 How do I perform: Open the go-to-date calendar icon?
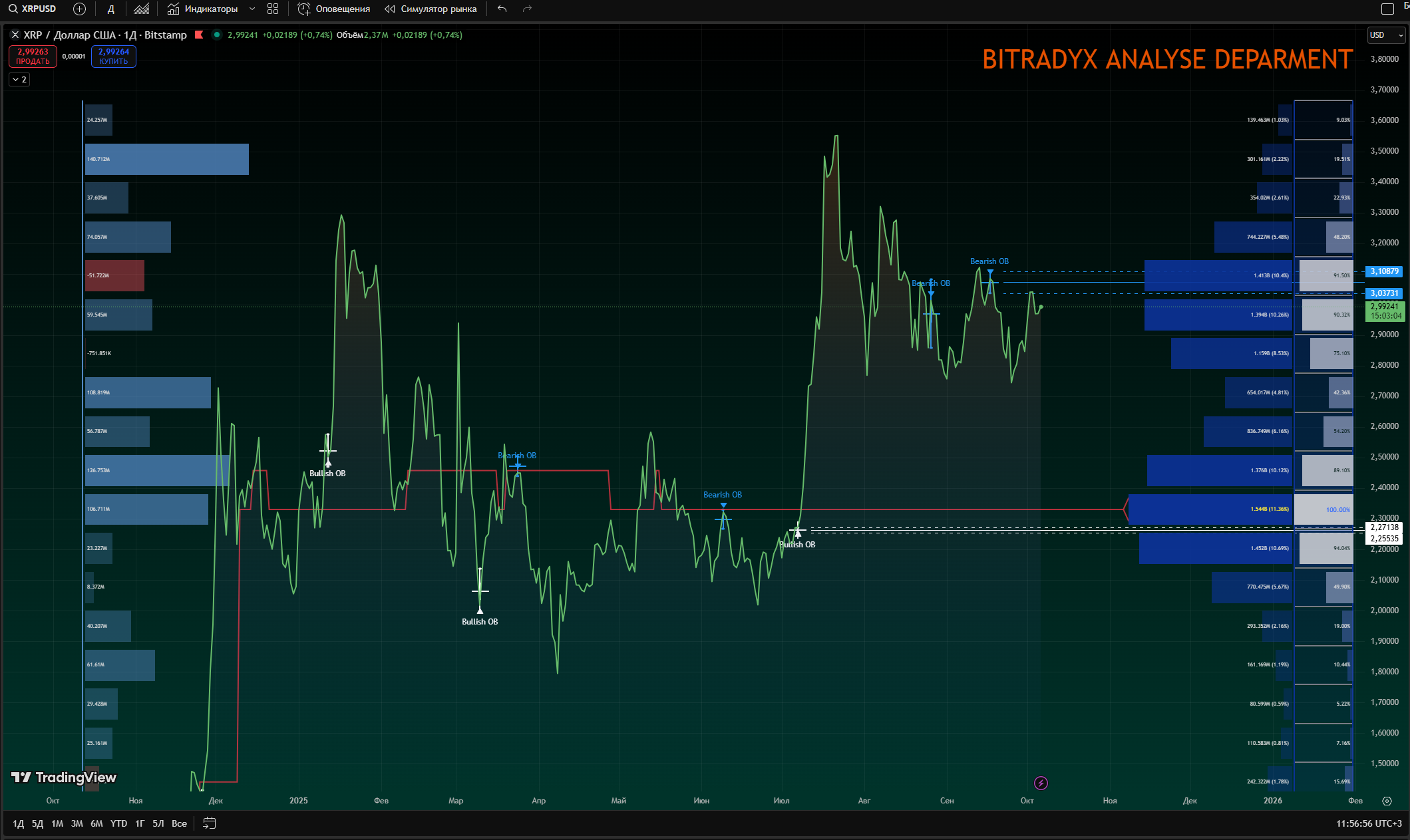coord(209,823)
